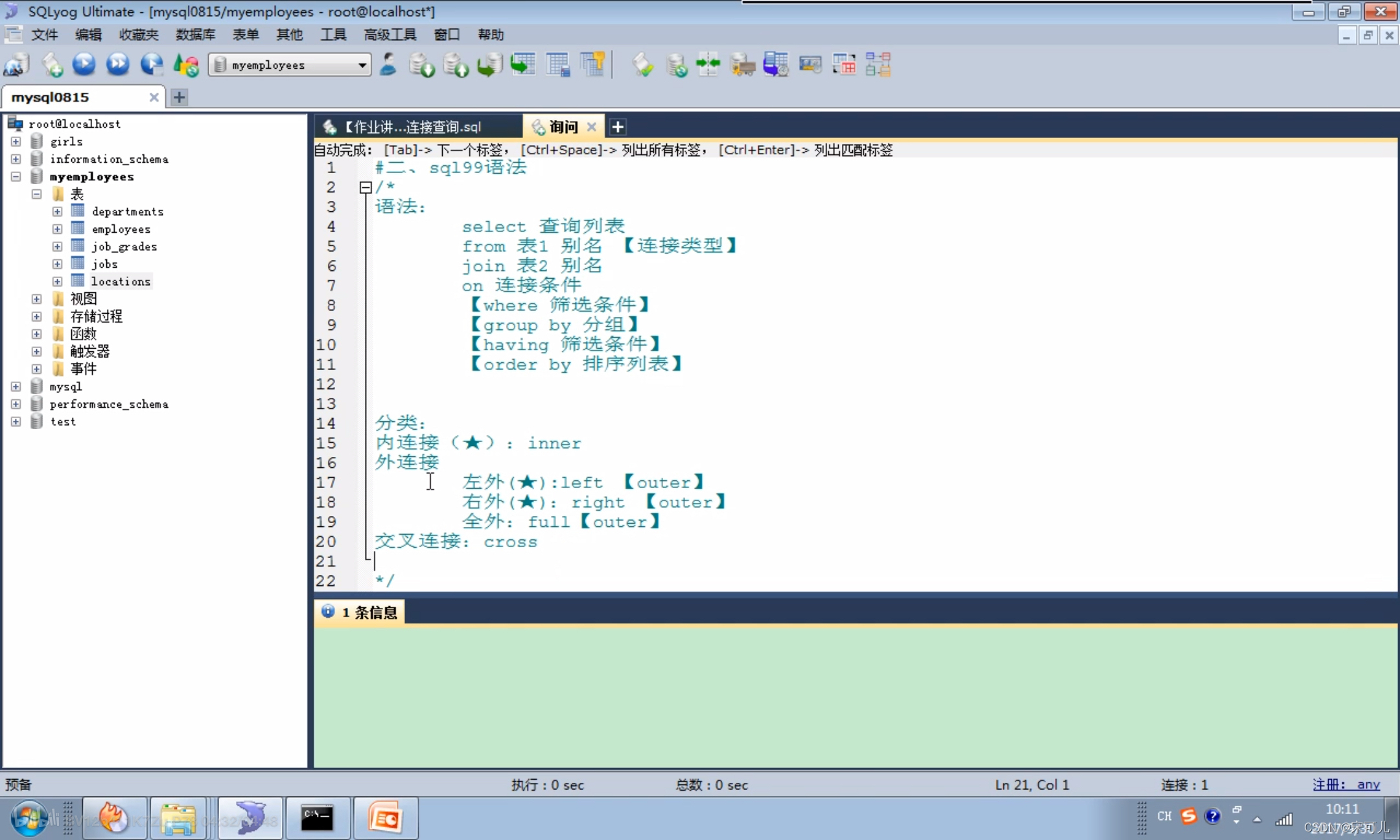The width and height of the screenshot is (1400, 840).
Task: Open the schema designer icon
Action: pos(878,65)
